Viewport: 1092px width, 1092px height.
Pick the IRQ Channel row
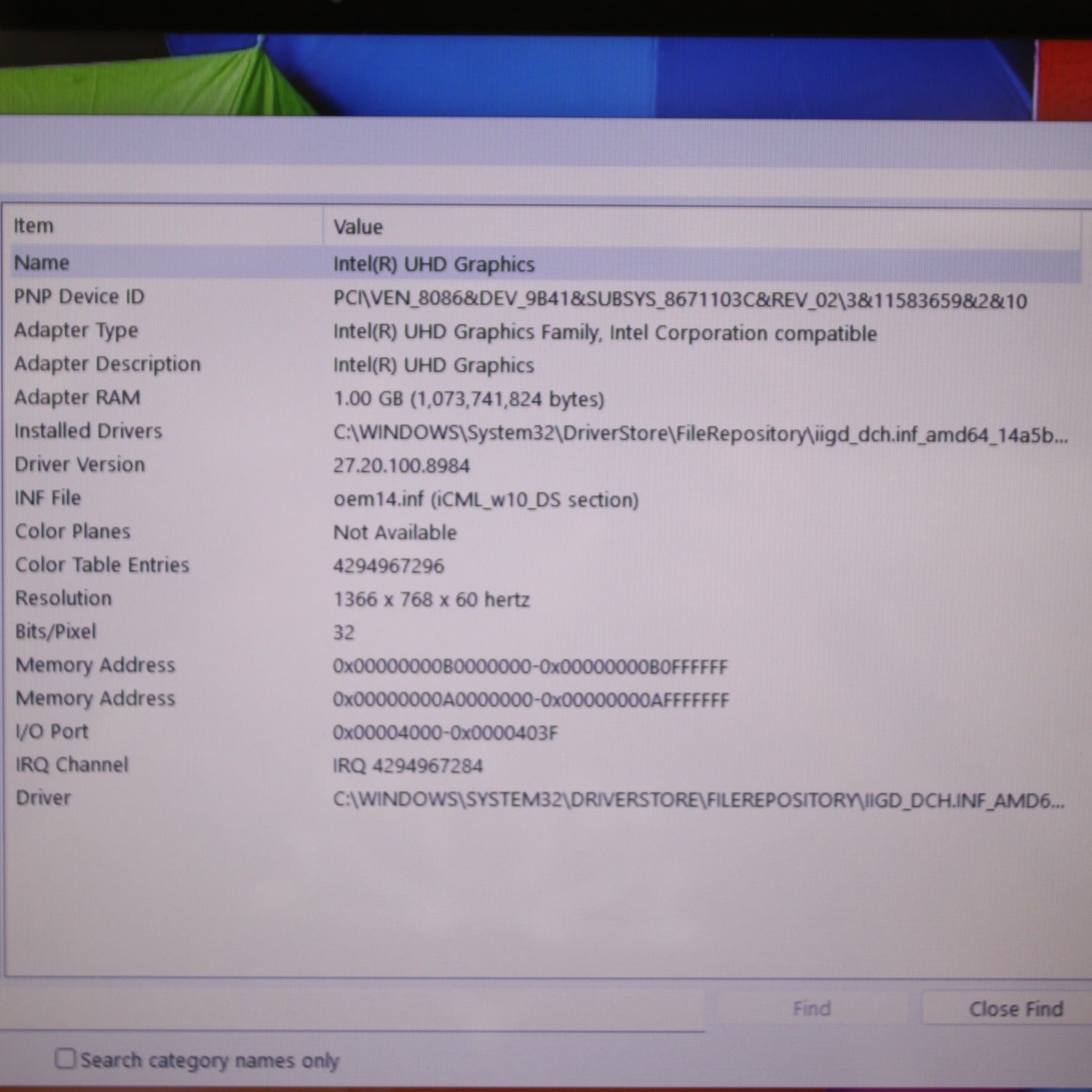tap(72, 764)
